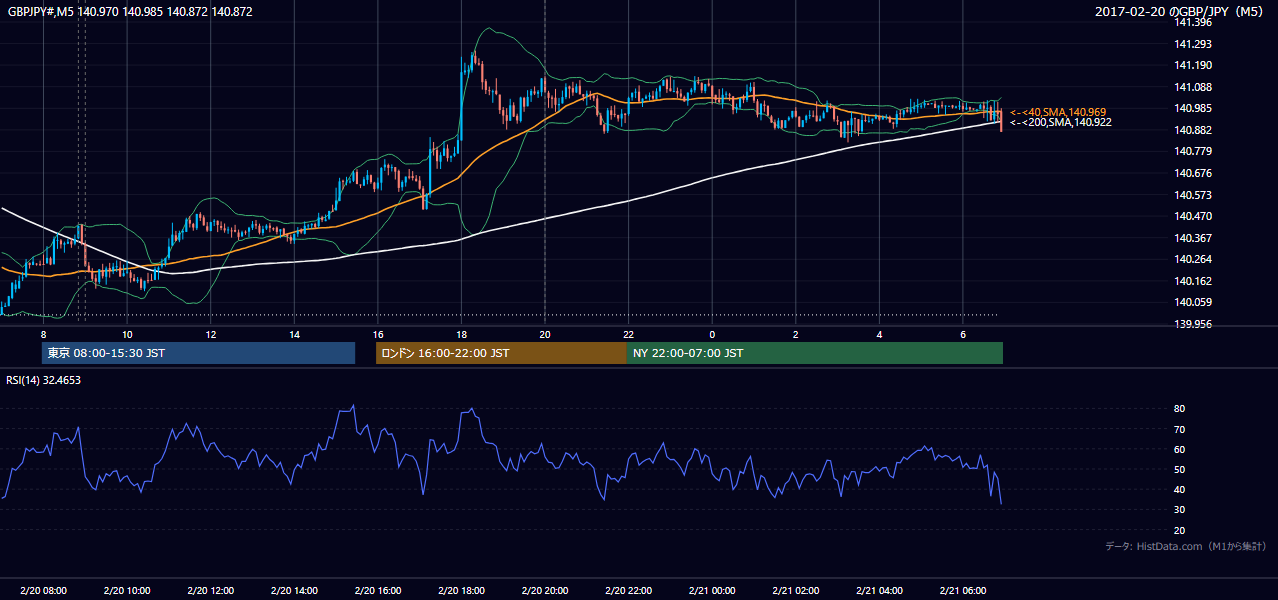Click the 2/20 20:00 date label
Screen dimensions: 1278x600
click(x=545, y=590)
